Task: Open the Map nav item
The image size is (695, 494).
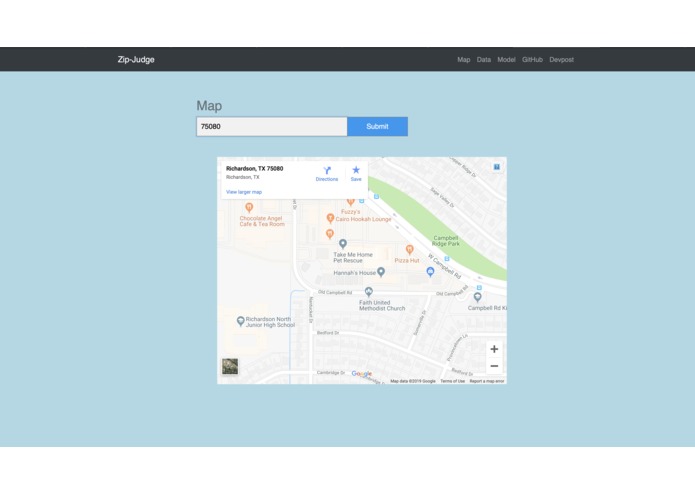Action: tap(464, 60)
